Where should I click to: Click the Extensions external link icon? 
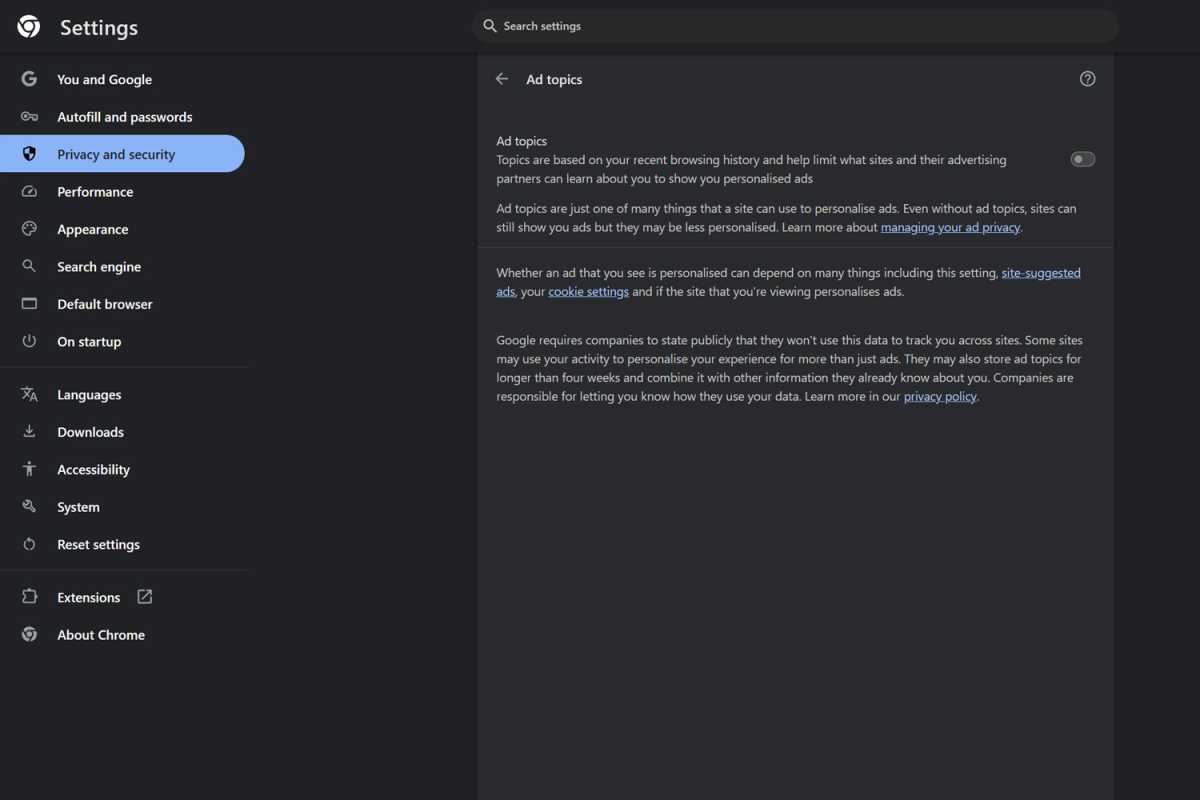[x=145, y=597]
